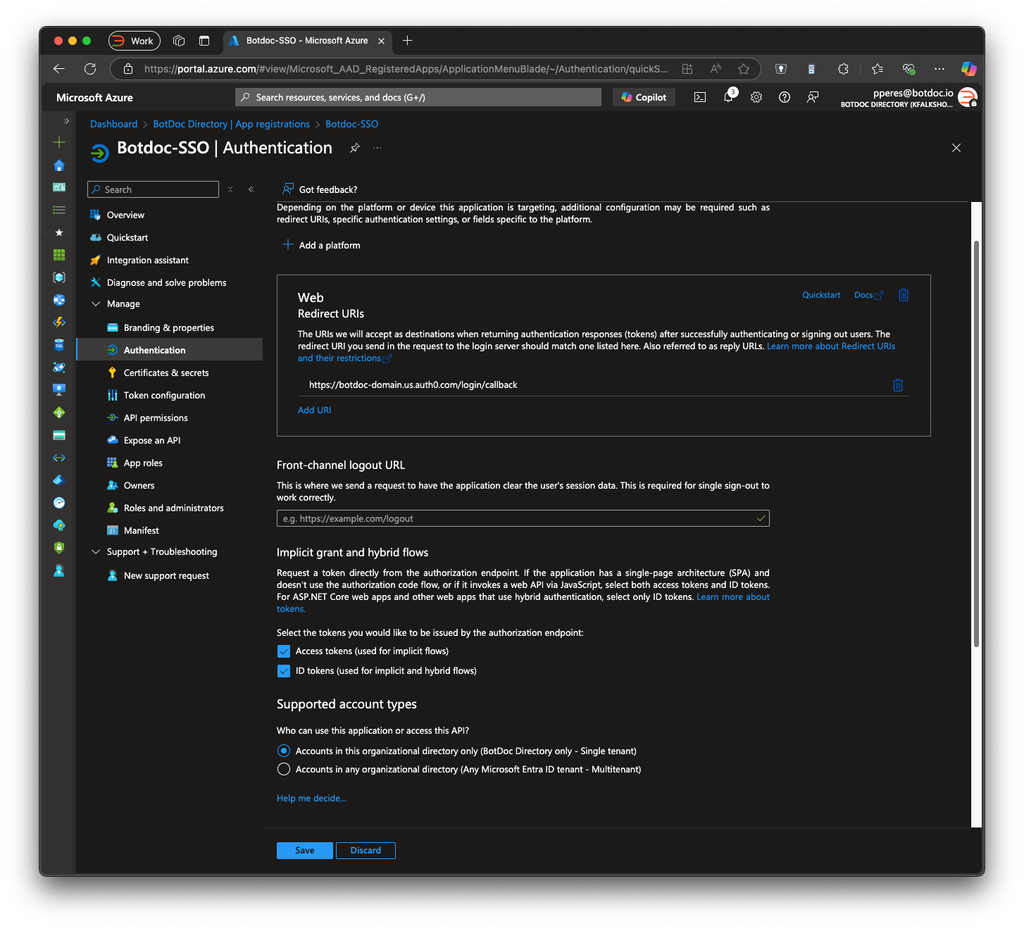The image size is (1024, 928).
Task: Click the Save button
Action: [x=304, y=850]
